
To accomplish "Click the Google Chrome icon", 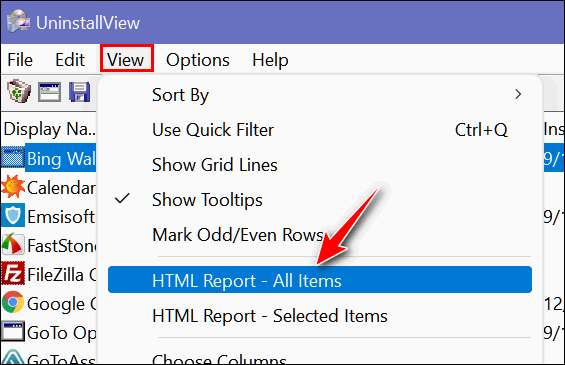I will [x=13, y=302].
